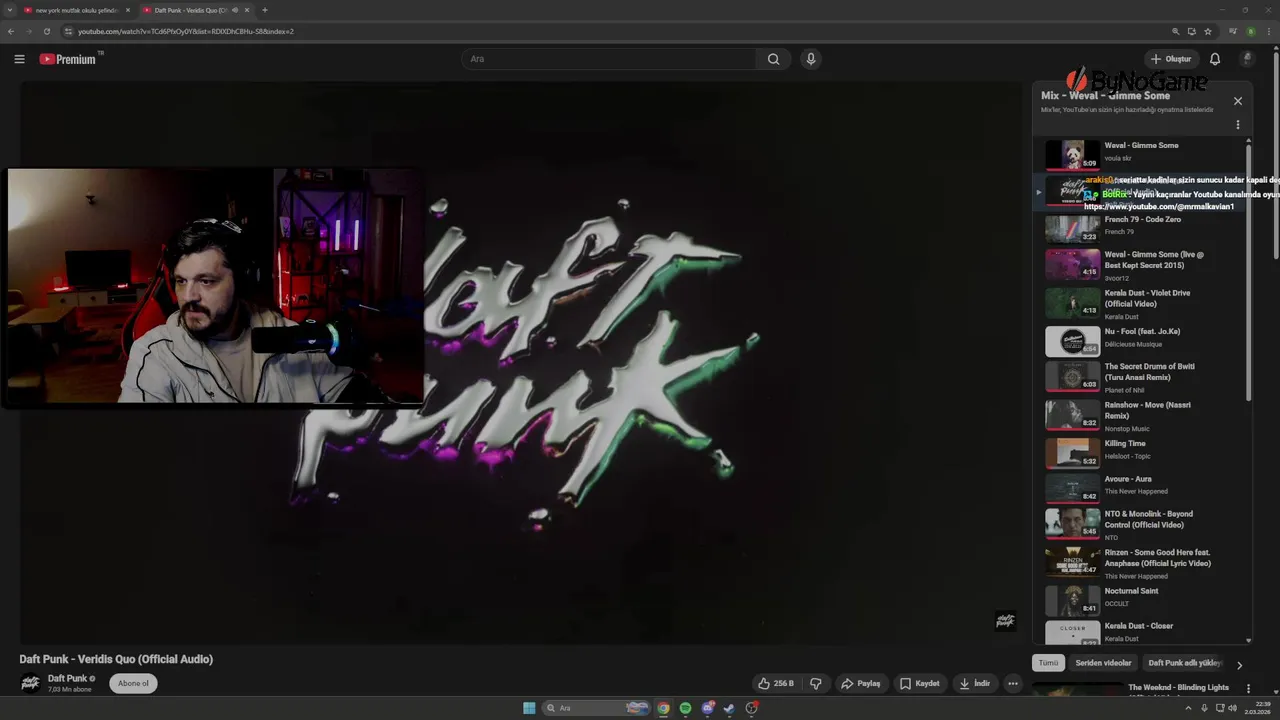This screenshot has width=1280, height=720.
Task: Open zoom magnifier icon in address bar
Action: tap(1176, 31)
